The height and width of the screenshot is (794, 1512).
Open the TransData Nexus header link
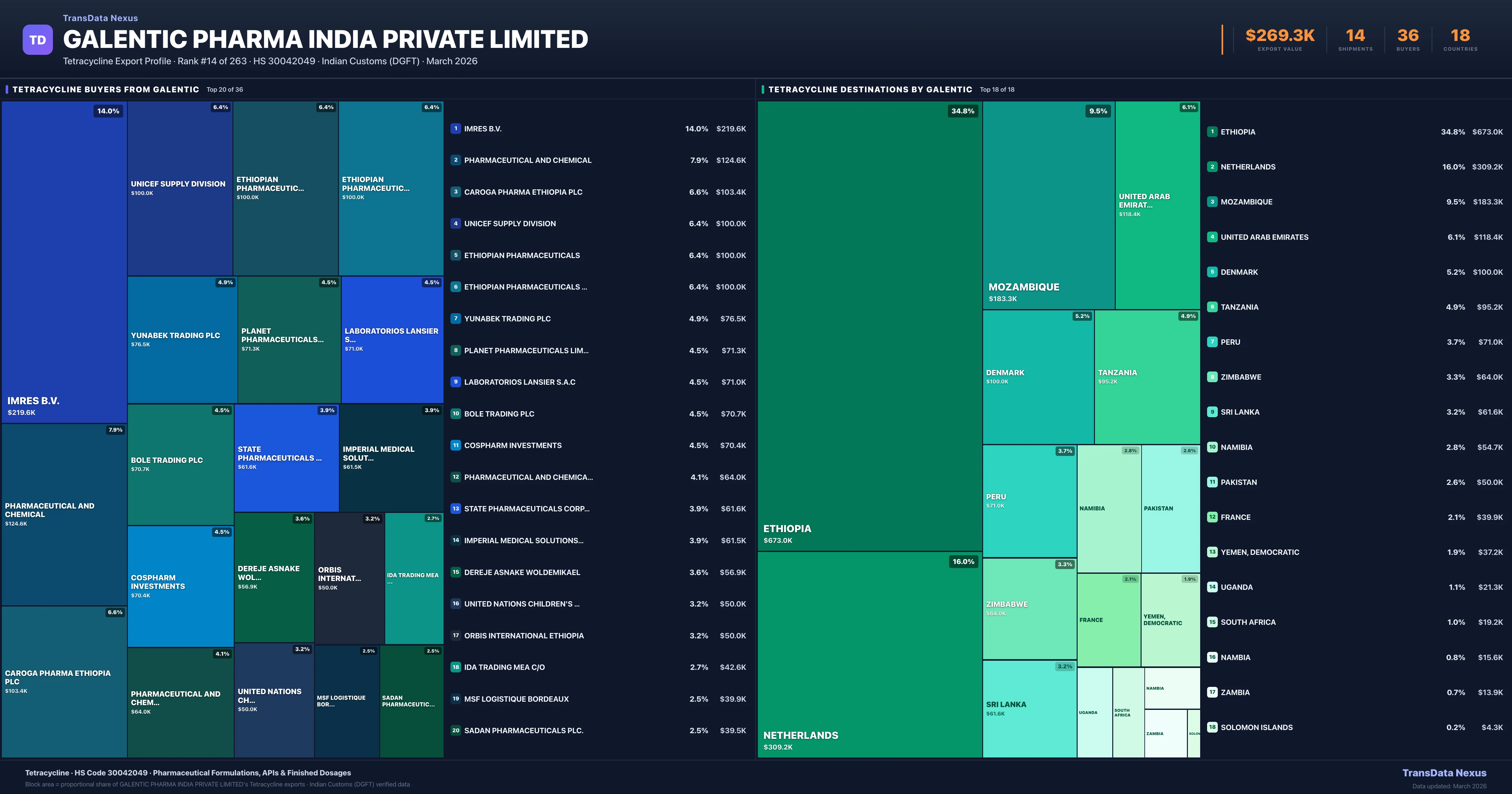pyautogui.click(x=100, y=18)
